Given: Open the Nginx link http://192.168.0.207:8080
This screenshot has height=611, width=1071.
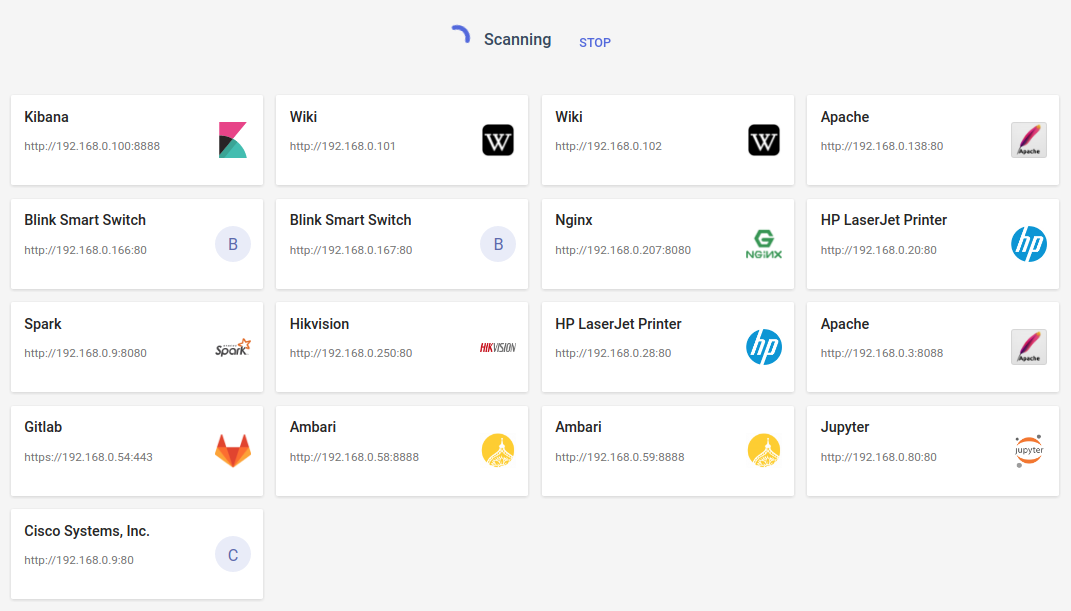Looking at the screenshot, I should click(623, 250).
